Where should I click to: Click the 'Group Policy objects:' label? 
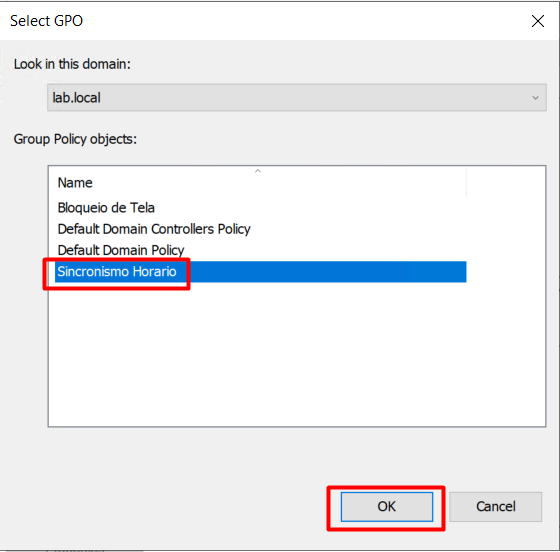[75, 139]
